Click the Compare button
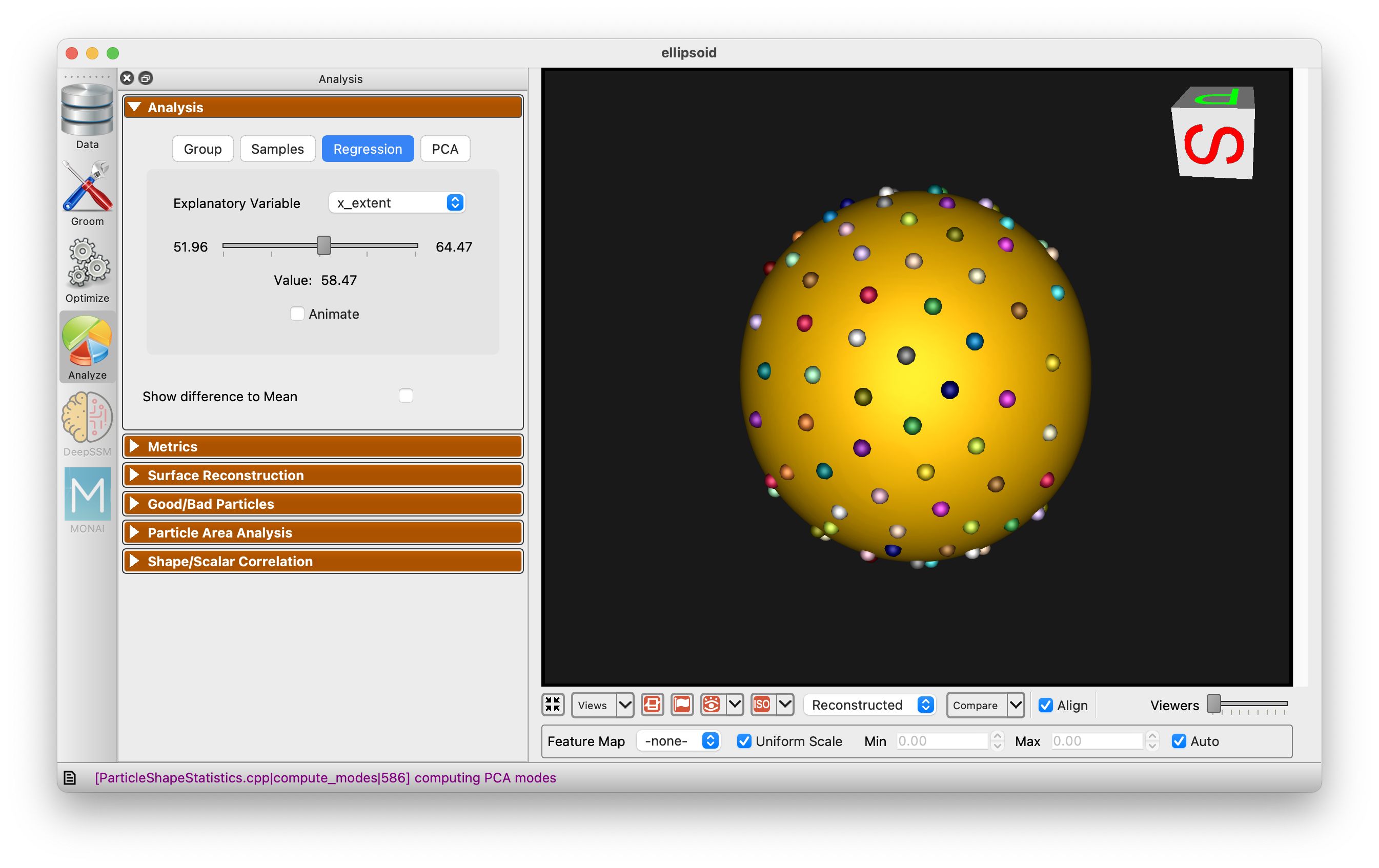The height and width of the screenshot is (868, 1379). (977, 705)
